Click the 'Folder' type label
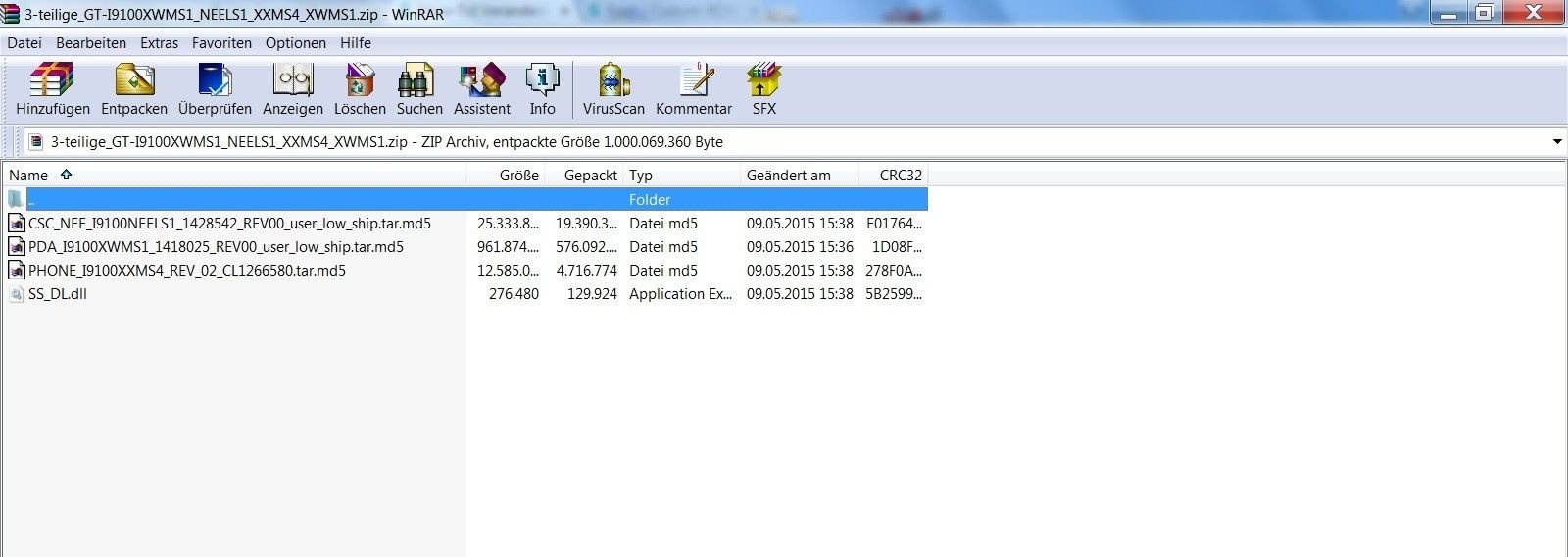Viewport: 1568px width, 557px height. (x=650, y=199)
